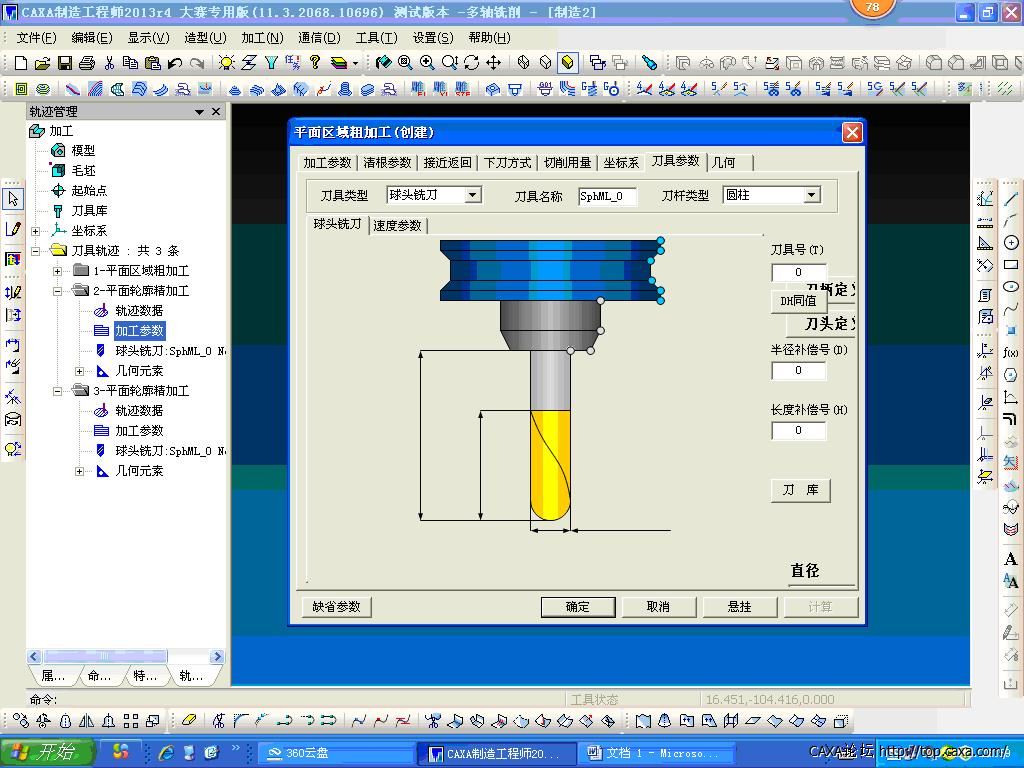Open the 刀杆类型 dropdown
Image resolution: width=1024 pixels, height=768 pixels.
811,195
